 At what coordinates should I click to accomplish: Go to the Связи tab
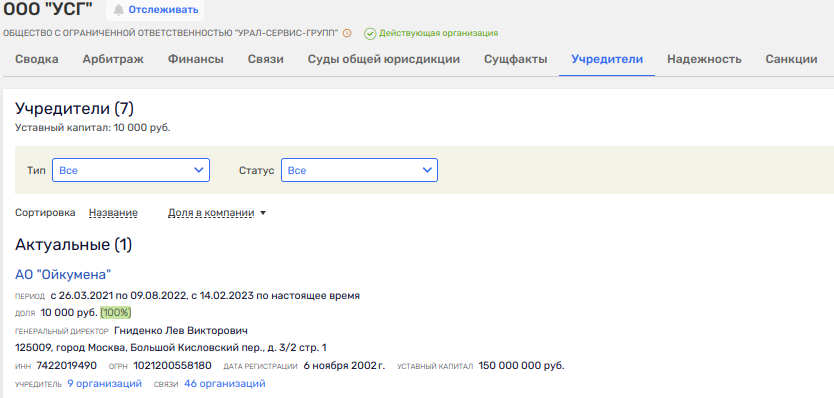265,59
